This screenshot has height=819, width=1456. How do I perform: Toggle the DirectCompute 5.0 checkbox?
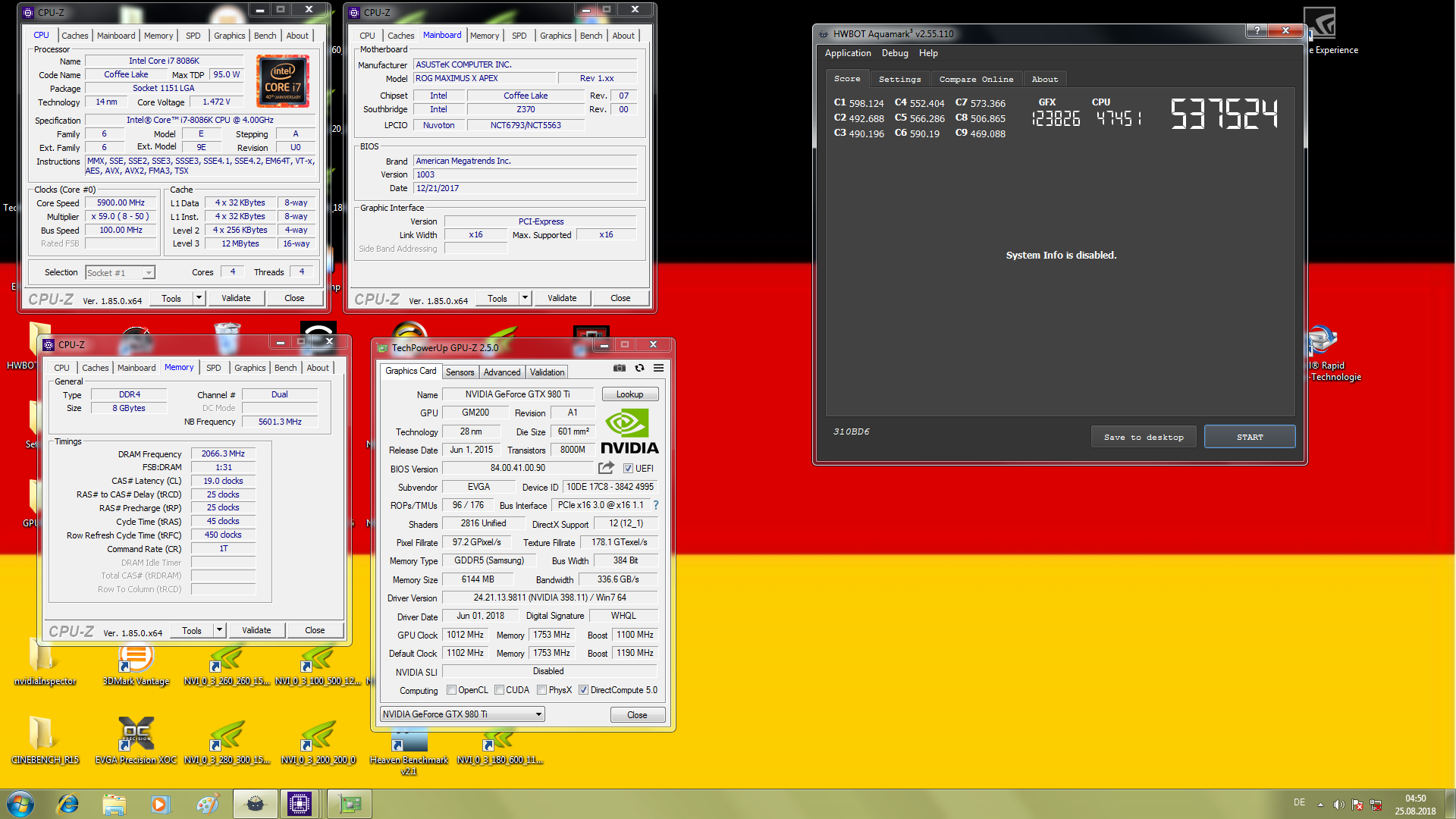[x=583, y=690]
